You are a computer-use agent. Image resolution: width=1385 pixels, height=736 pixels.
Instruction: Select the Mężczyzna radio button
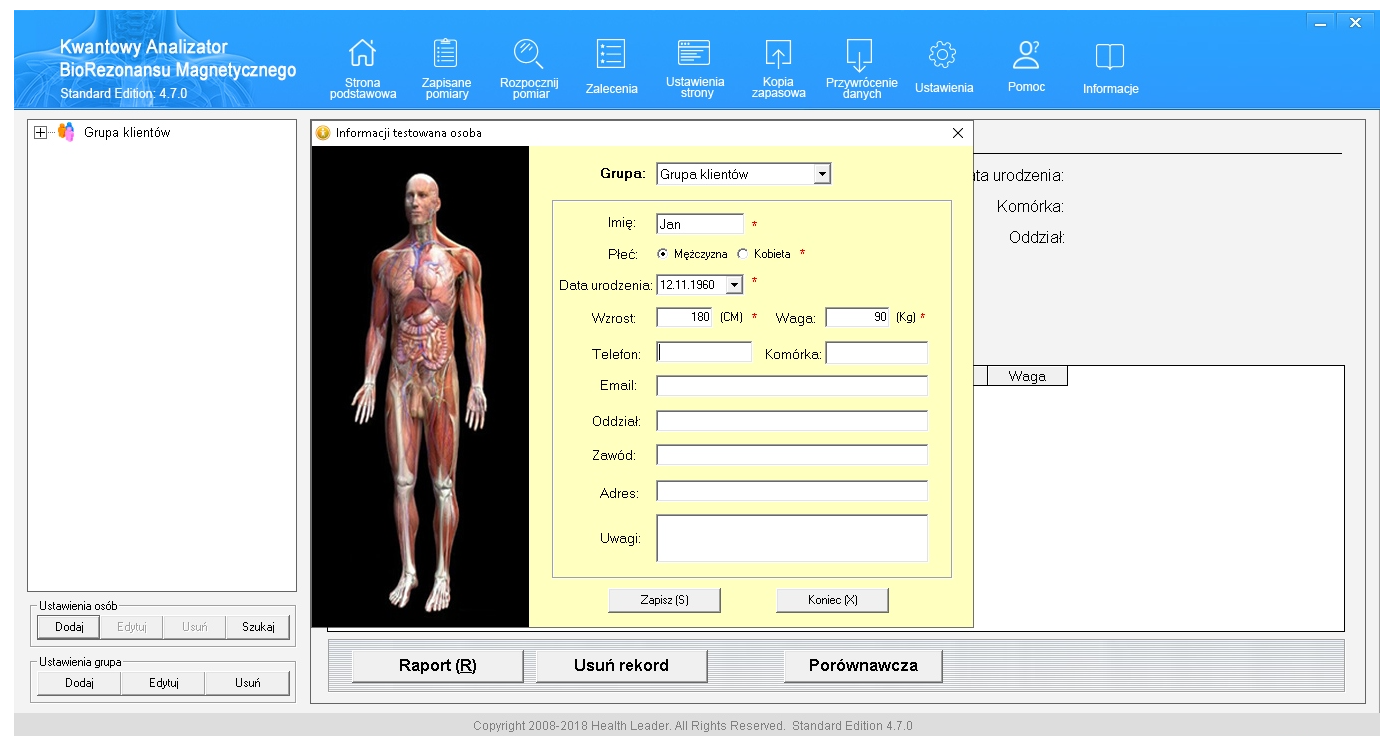(x=663, y=254)
